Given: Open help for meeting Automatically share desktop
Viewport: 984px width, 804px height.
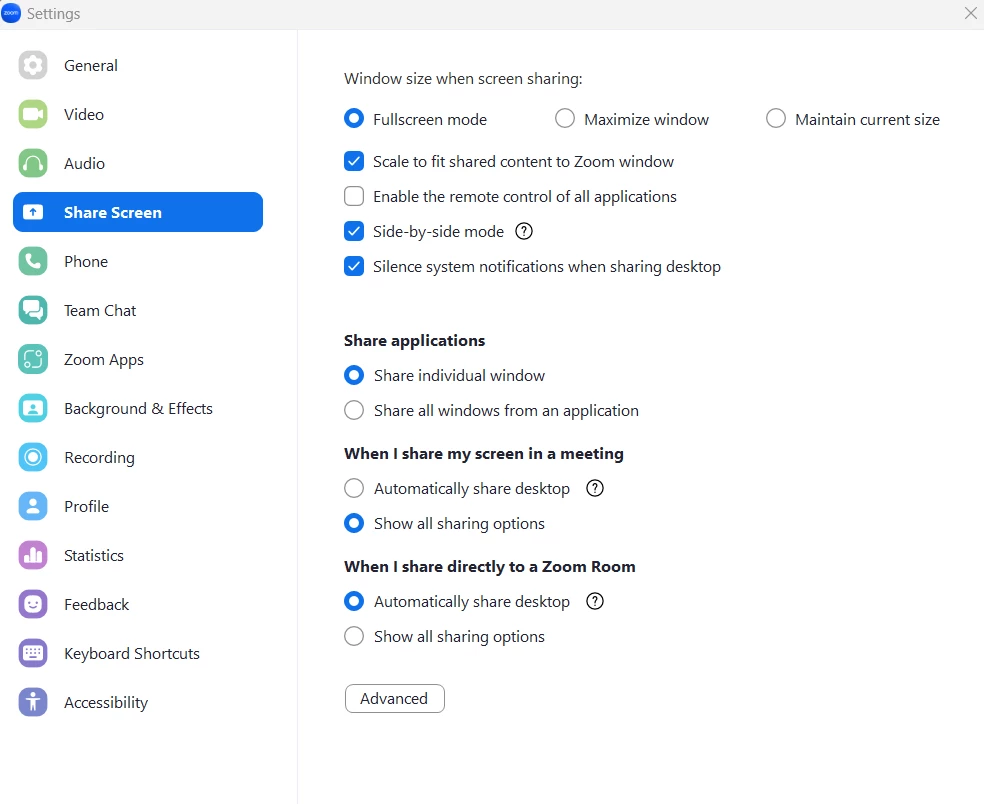Looking at the screenshot, I should [594, 488].
